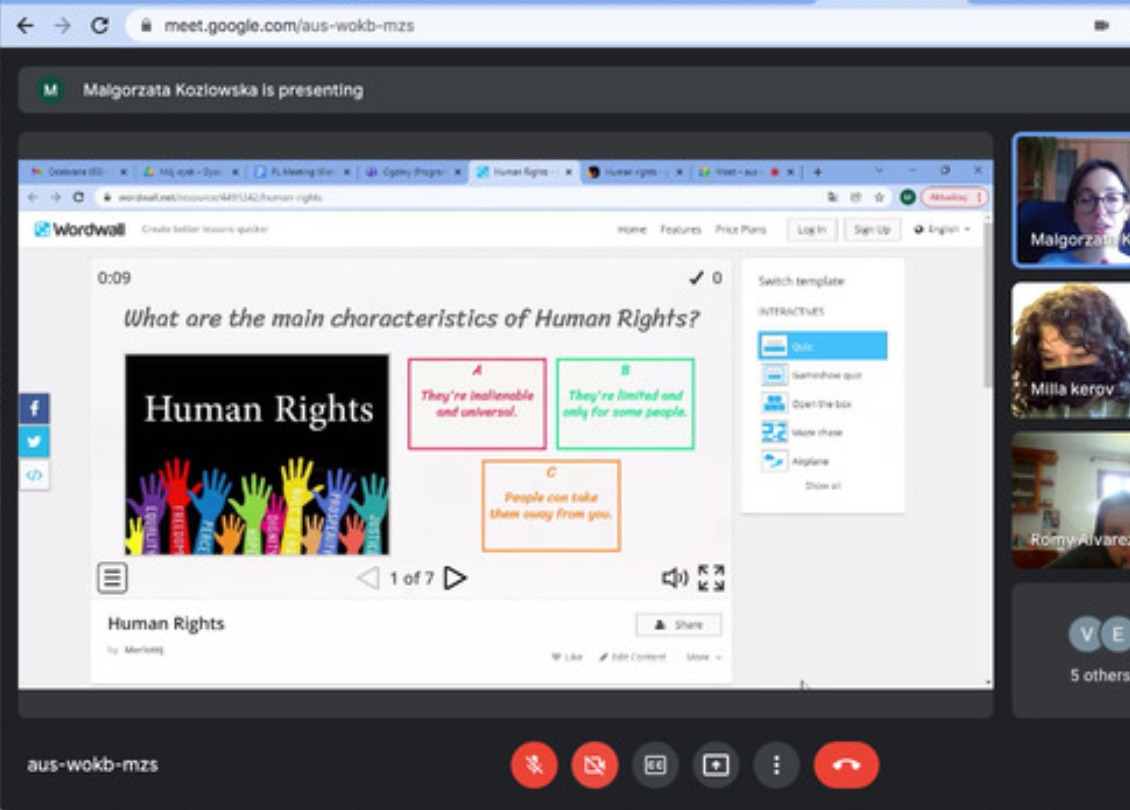Open the three-dot more options menu
The image size is (1130, 810).
(776, 765)
